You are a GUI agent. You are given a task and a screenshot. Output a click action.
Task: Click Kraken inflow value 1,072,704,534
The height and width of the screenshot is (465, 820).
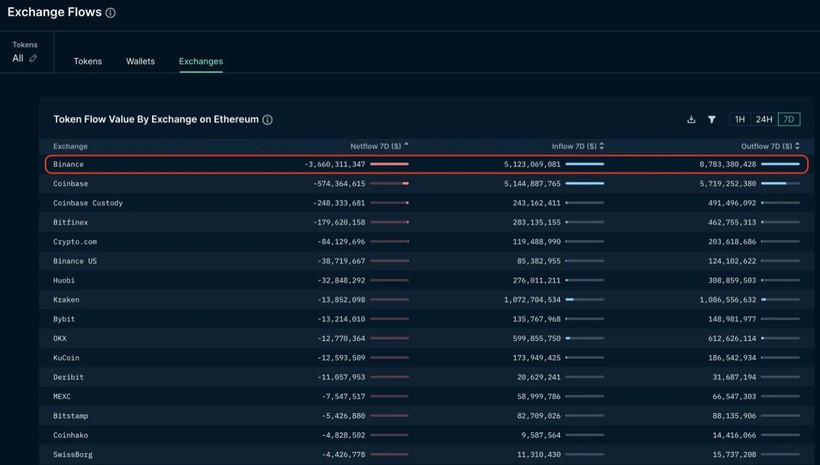532,300
